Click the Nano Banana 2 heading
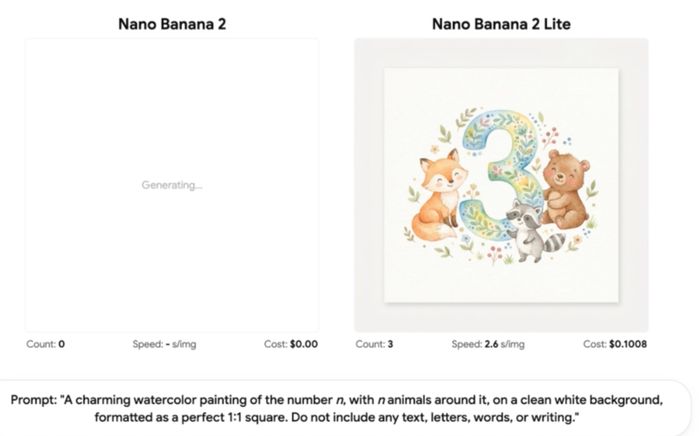 [172, 24]
